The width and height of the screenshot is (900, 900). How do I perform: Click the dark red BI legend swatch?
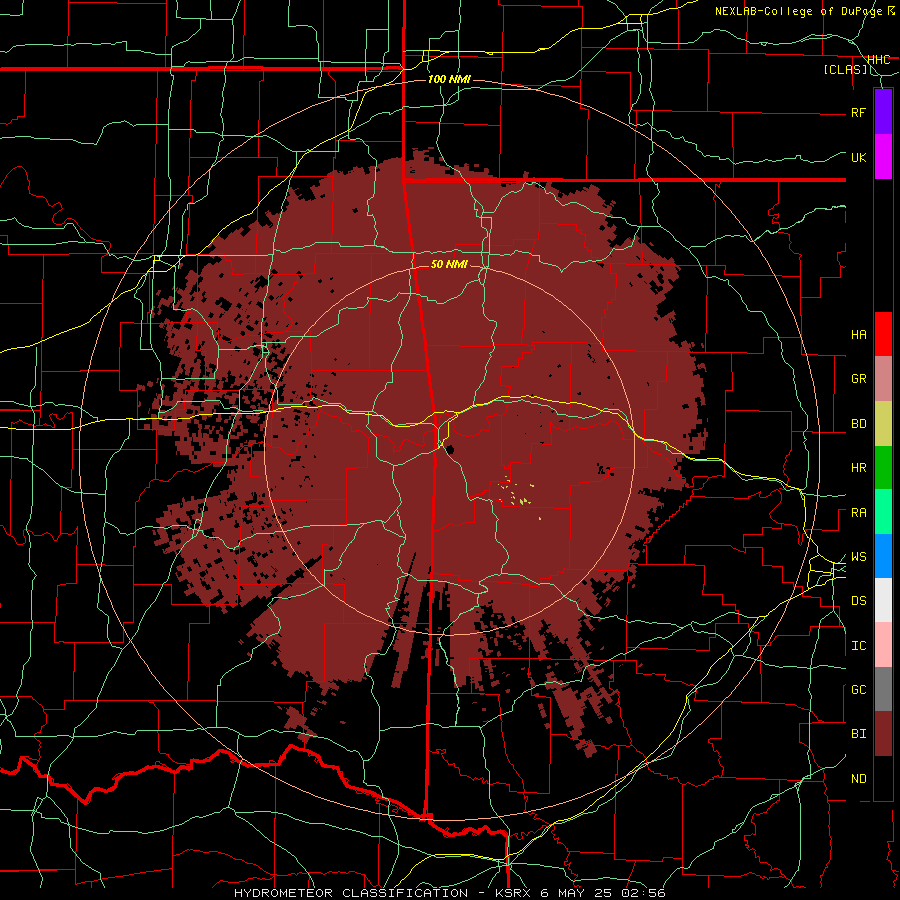(x=883, y=734)
